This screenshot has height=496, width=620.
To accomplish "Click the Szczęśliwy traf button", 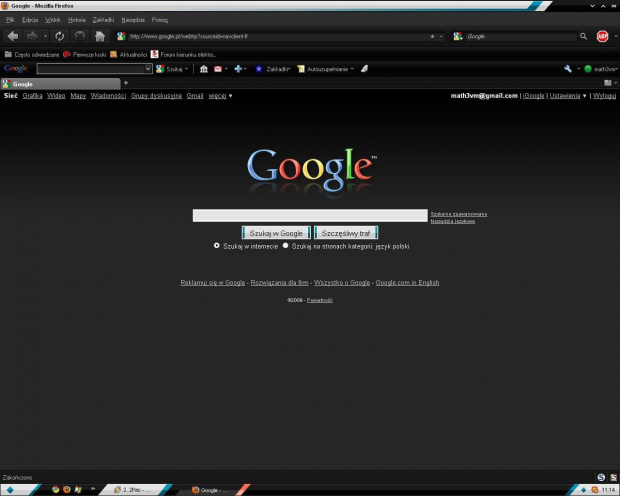I will pos(346,233).
